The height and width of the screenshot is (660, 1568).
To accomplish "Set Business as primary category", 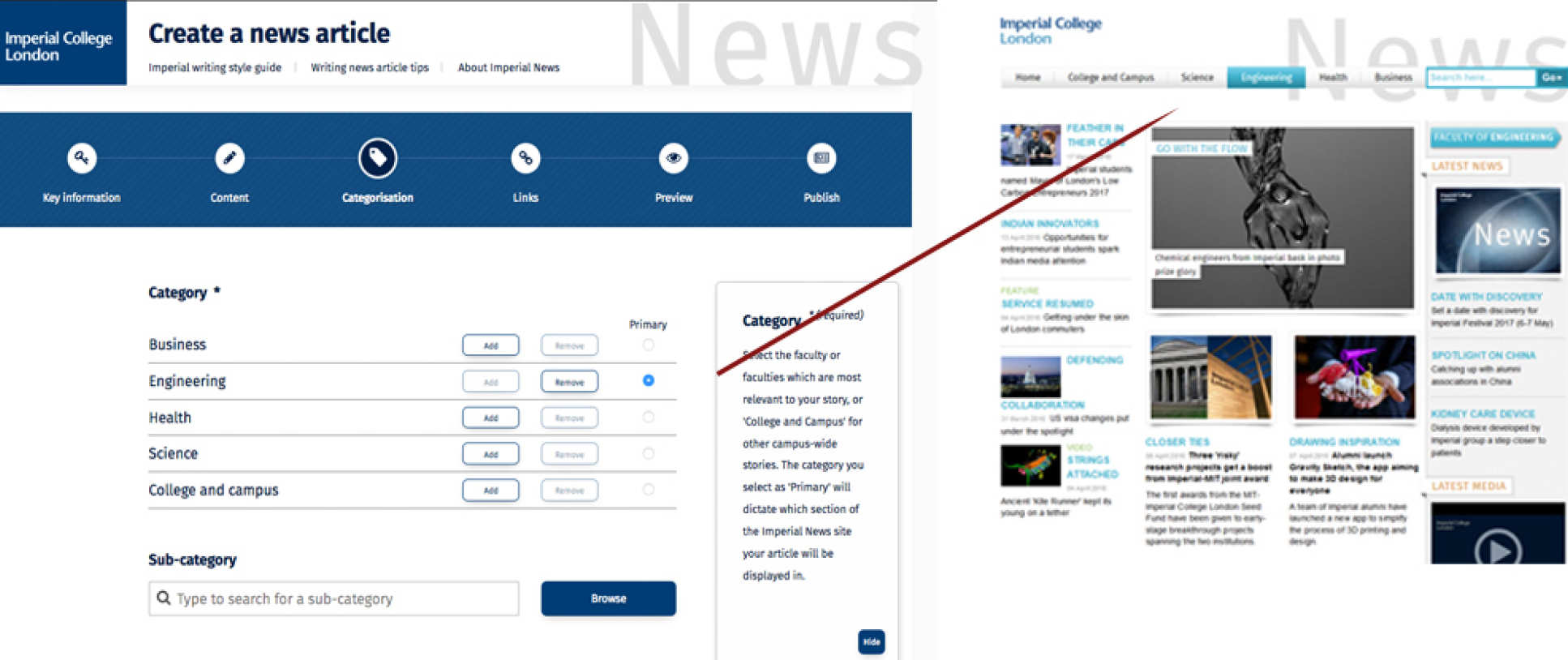I will 648,345.
